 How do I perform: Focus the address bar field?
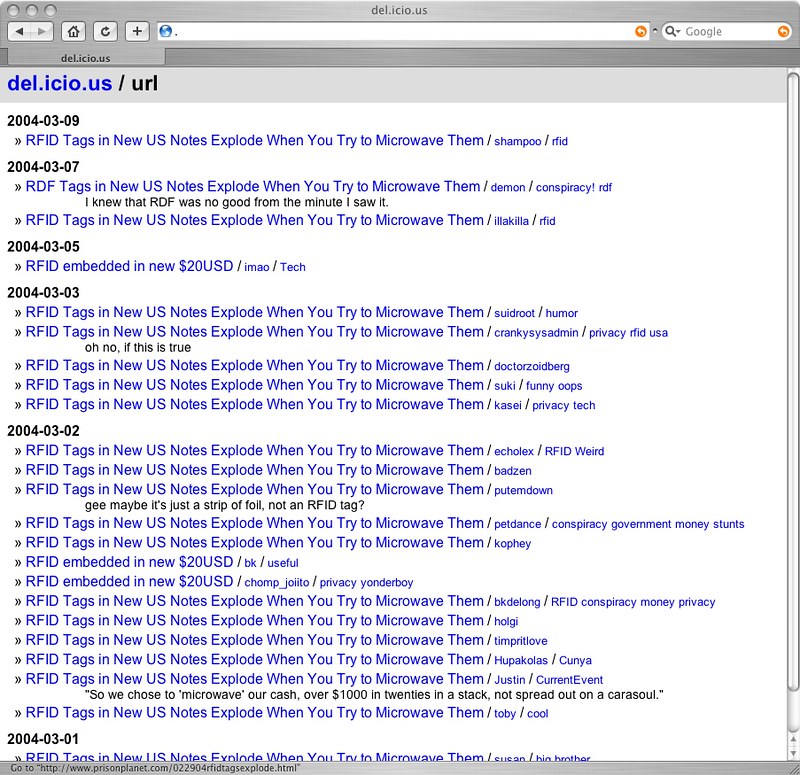403,32
